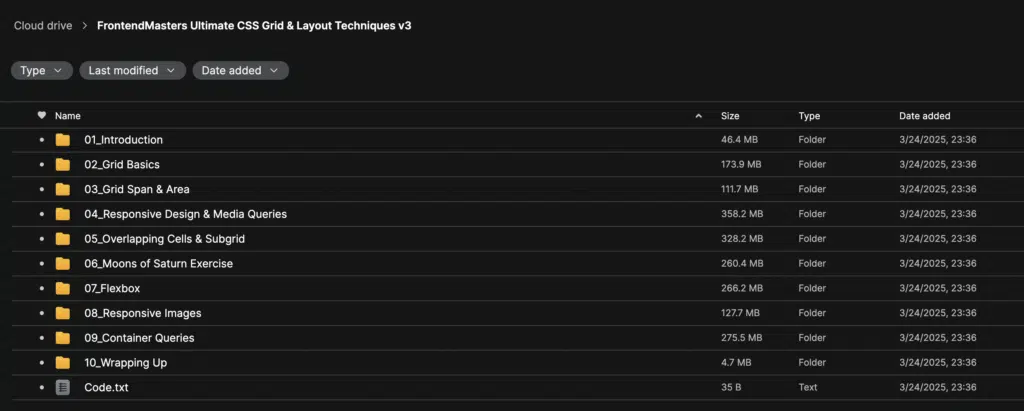Screen dimensions: 1024x411
Task: Sort by the Size column header
Action: [x=730, y=116]
